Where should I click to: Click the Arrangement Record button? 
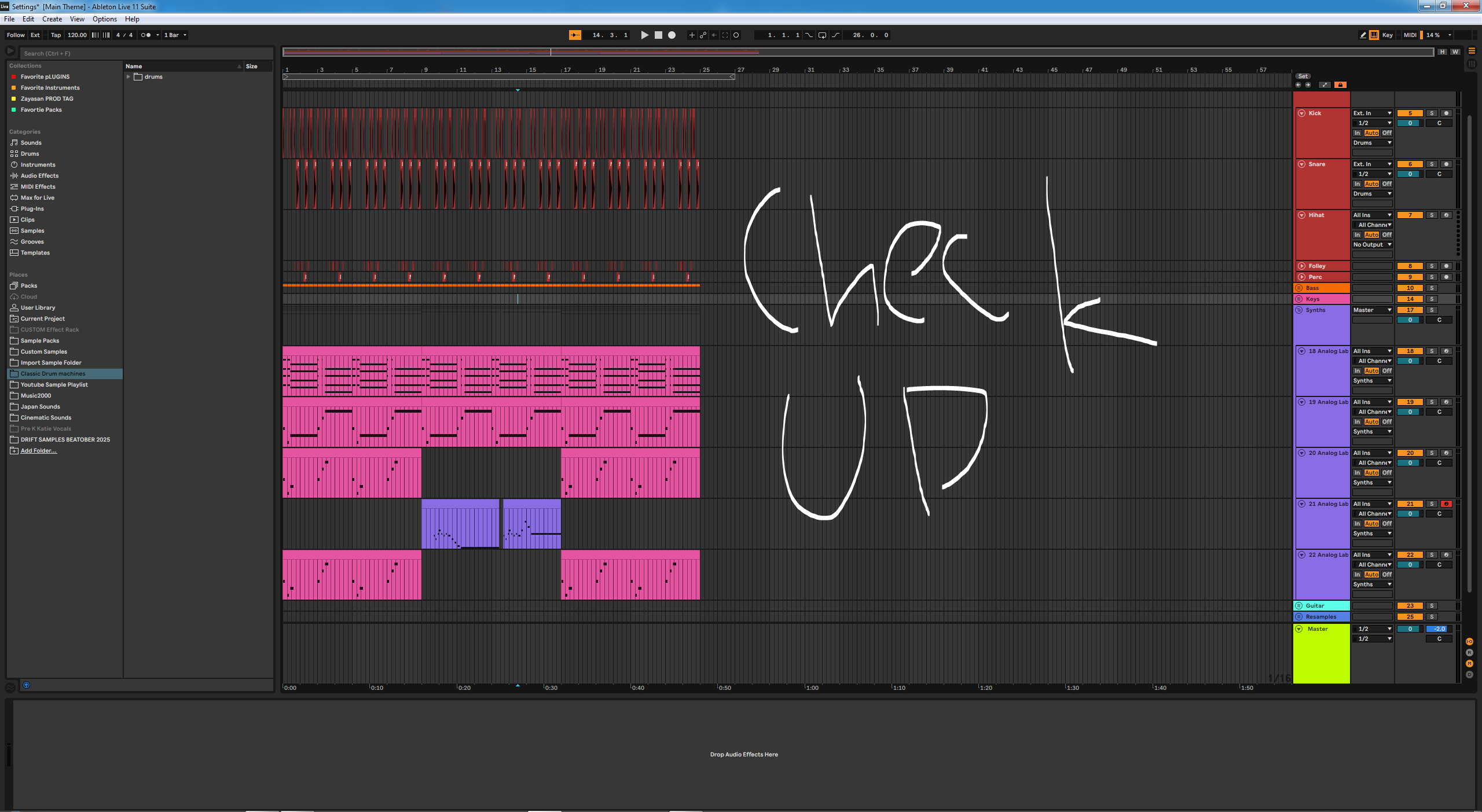click(x=672, y=35)
